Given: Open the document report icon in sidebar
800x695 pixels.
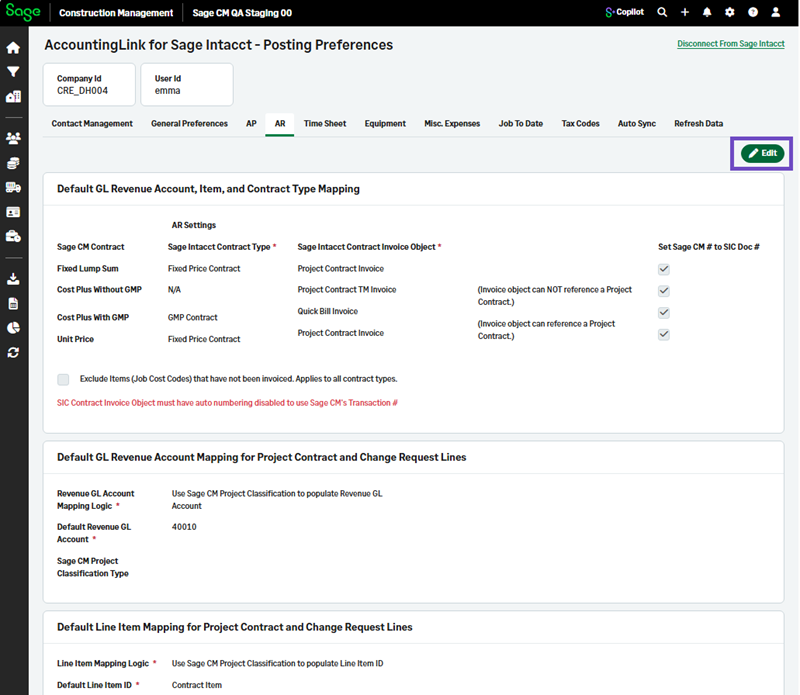Looking at the screenshot, I should pos(13,304).
